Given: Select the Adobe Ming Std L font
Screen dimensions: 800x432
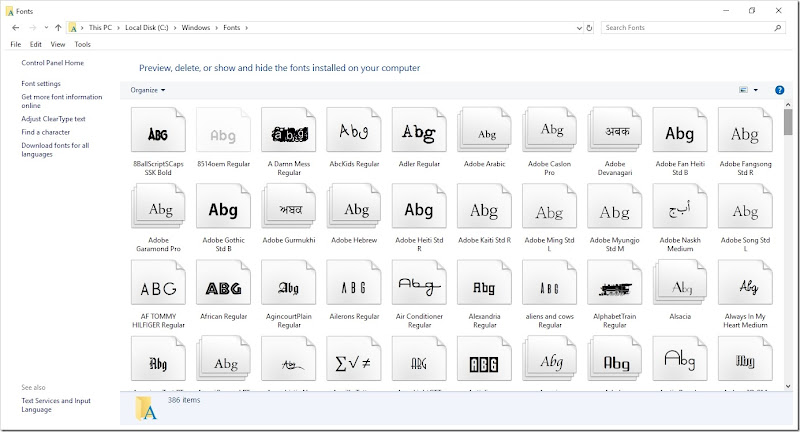Looking at the screenshot, I should (549, 206).
